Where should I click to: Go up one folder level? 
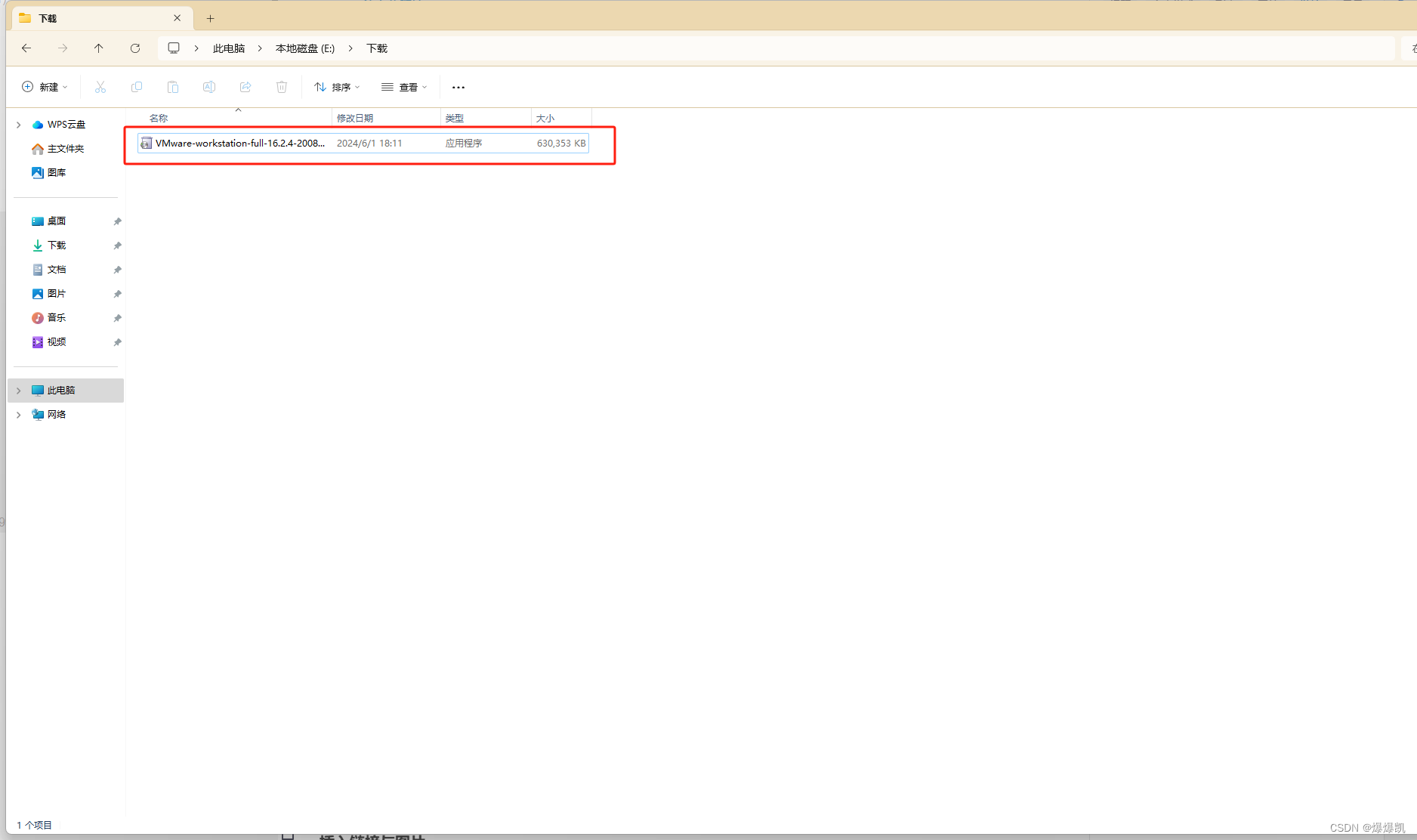(x=99, y=48)
